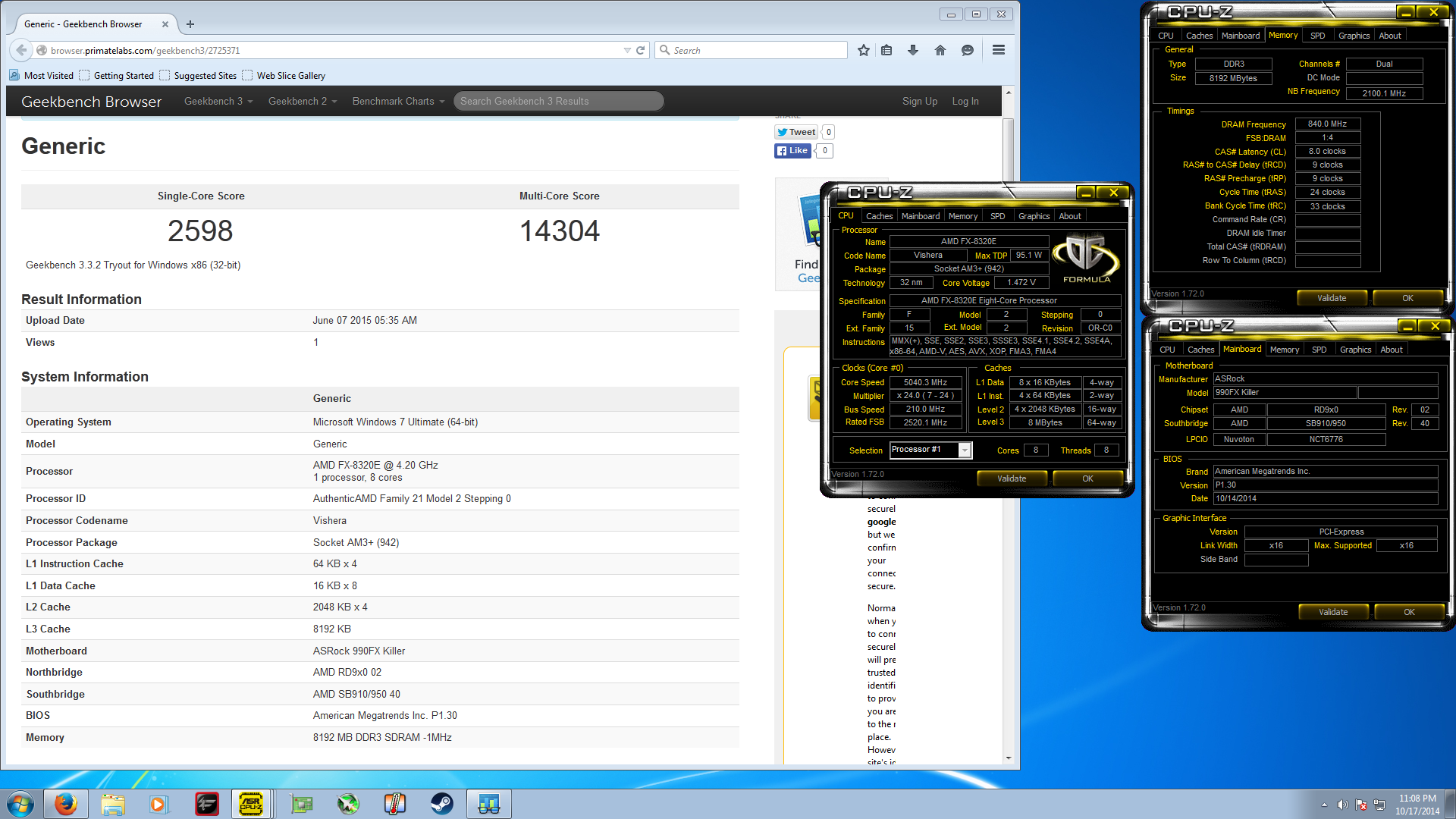
Task: Switch to About tab in center CPU-Z window
Action: [1070, 216]
